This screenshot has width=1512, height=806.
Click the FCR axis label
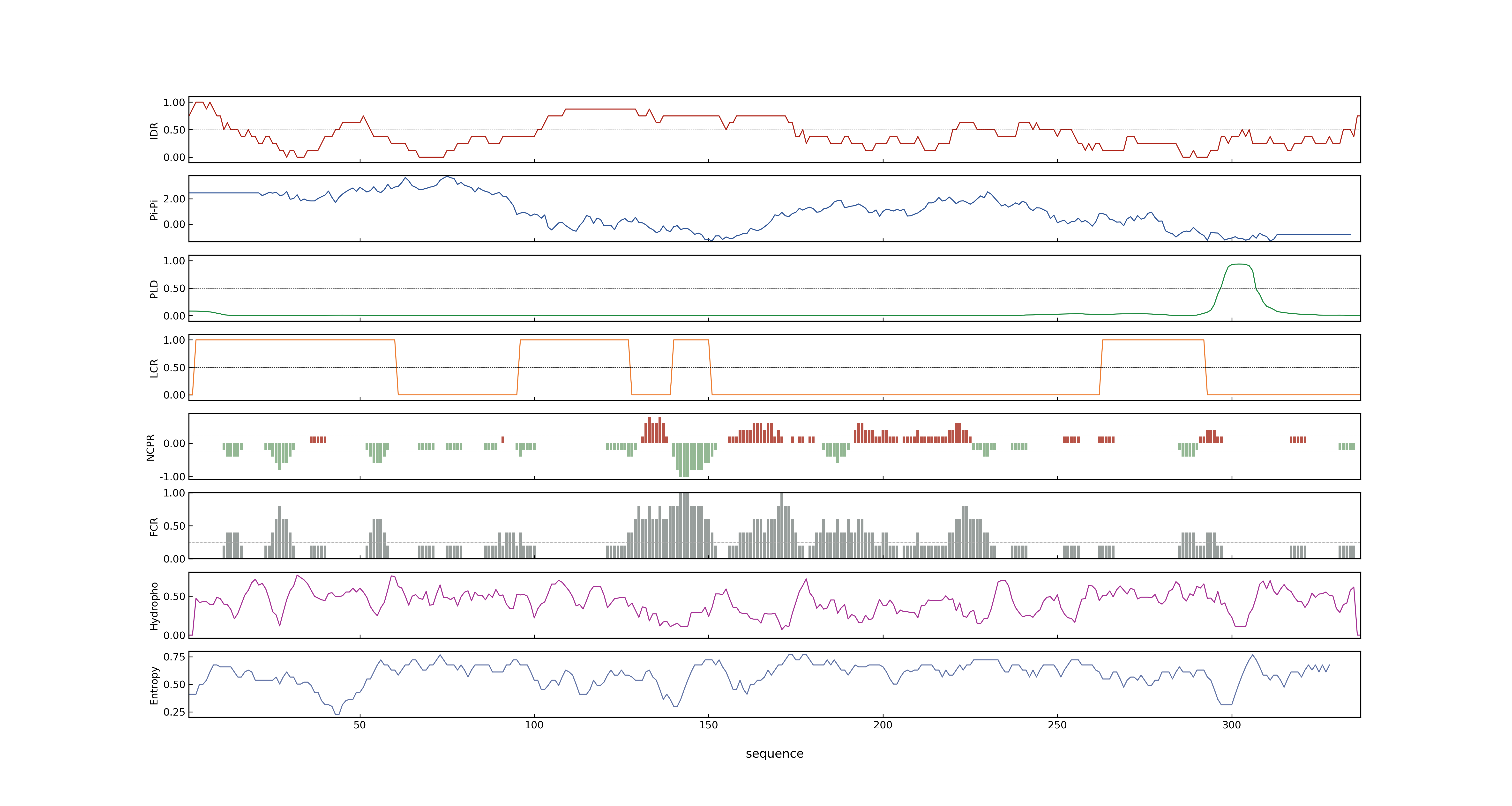click(154, 526)
